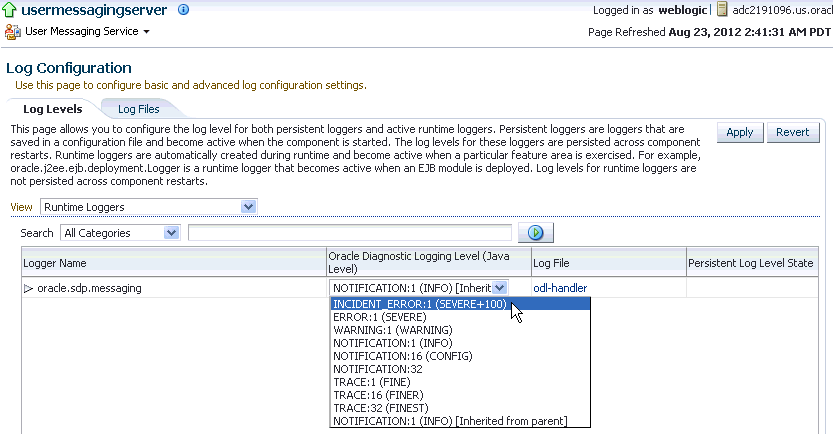
Task: Choose NOTIFICATION:1 (INFO) [Inherited from parent]
Action: [x=460, y=421]
